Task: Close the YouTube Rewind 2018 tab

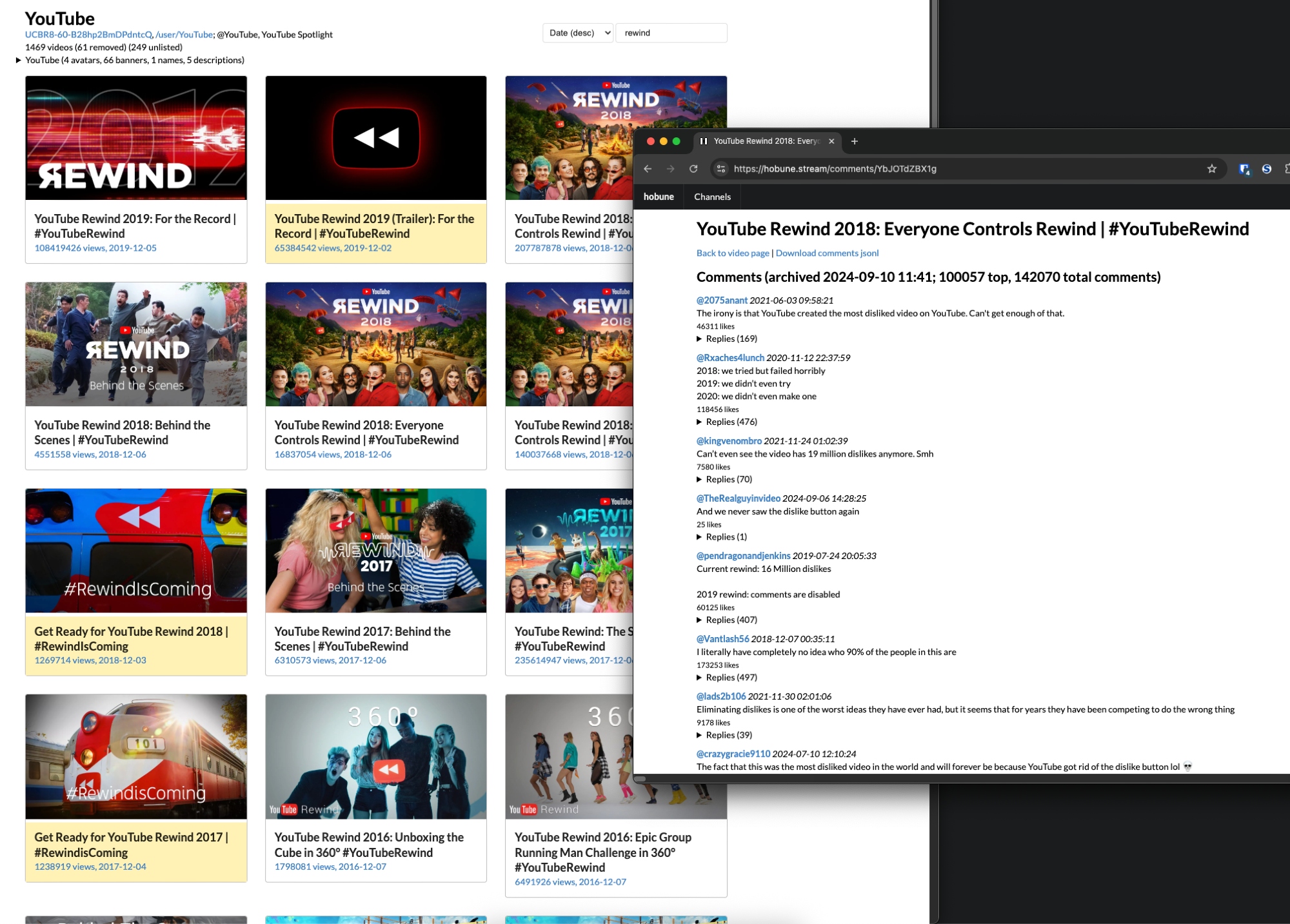Action: click(831, 141)
